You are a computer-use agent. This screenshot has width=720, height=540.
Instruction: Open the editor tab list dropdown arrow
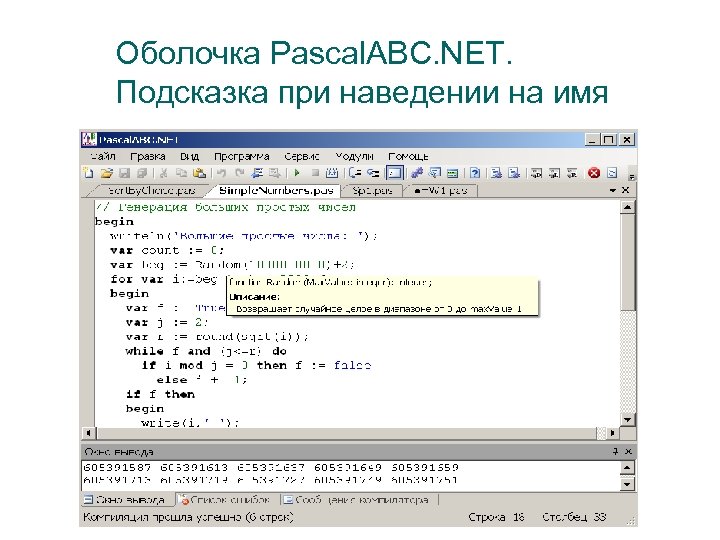pos(613,190)
